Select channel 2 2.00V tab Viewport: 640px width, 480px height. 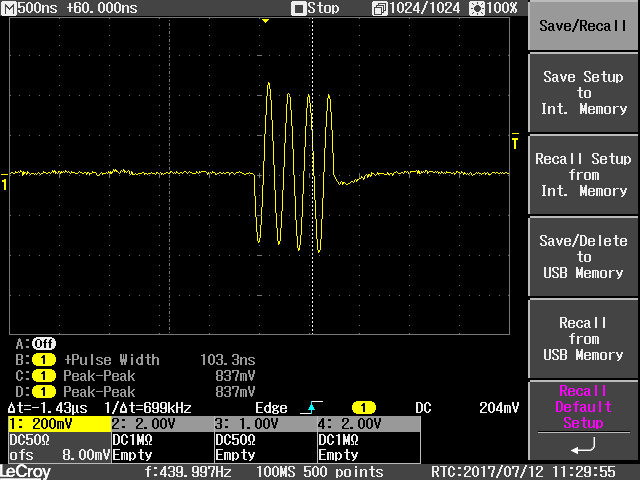[162, 424]
